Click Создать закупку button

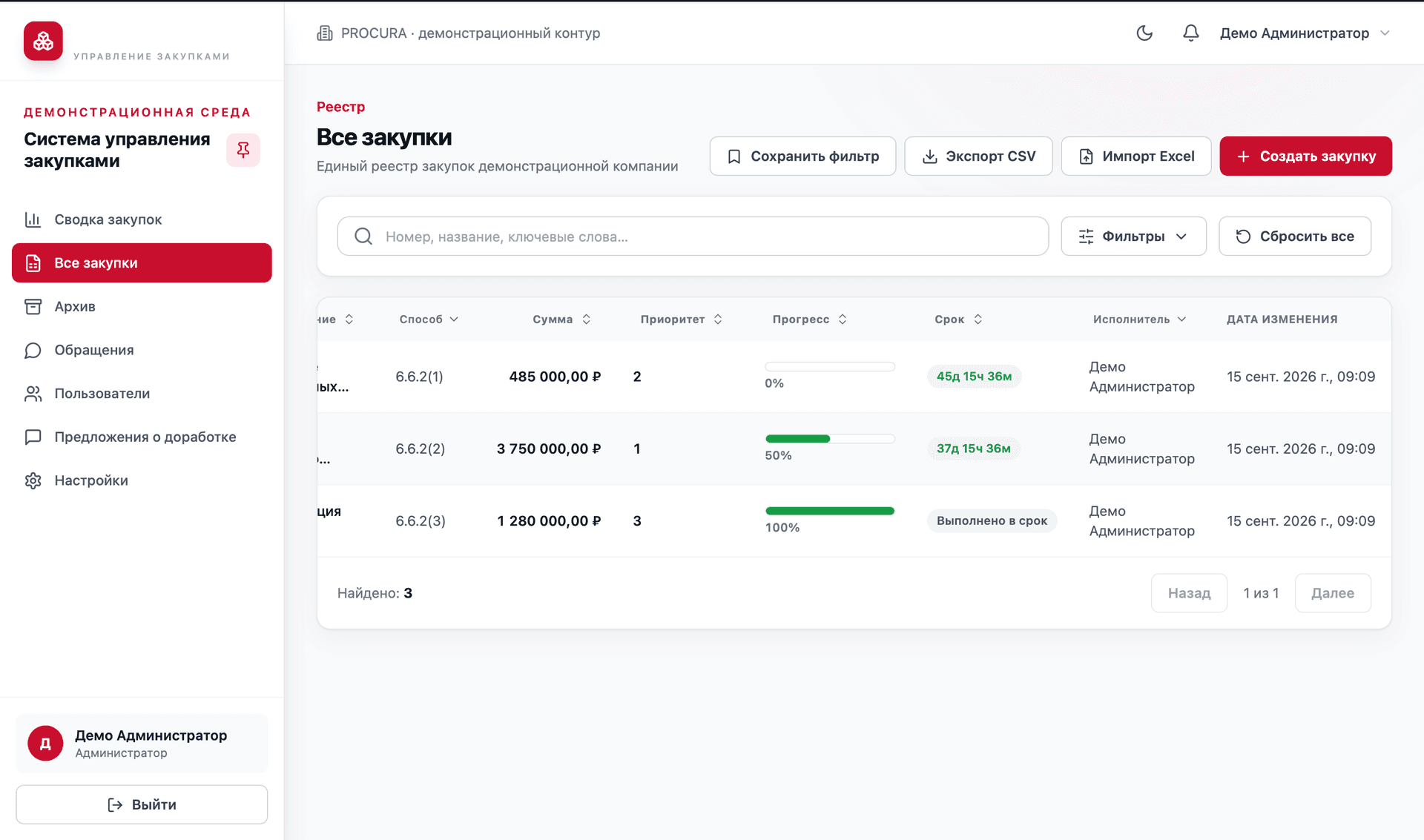[1305, 156]
